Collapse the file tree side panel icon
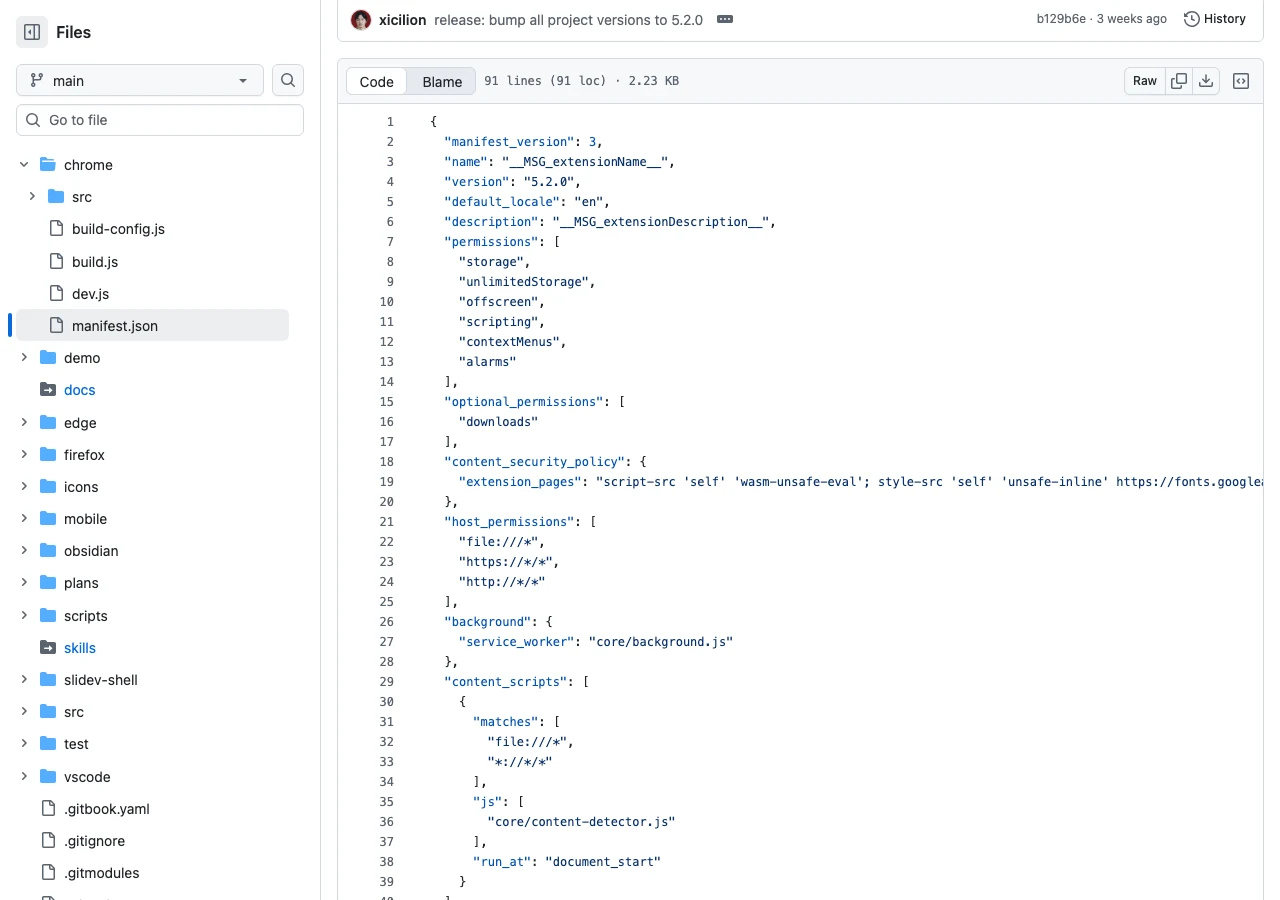 coord(32,32)
